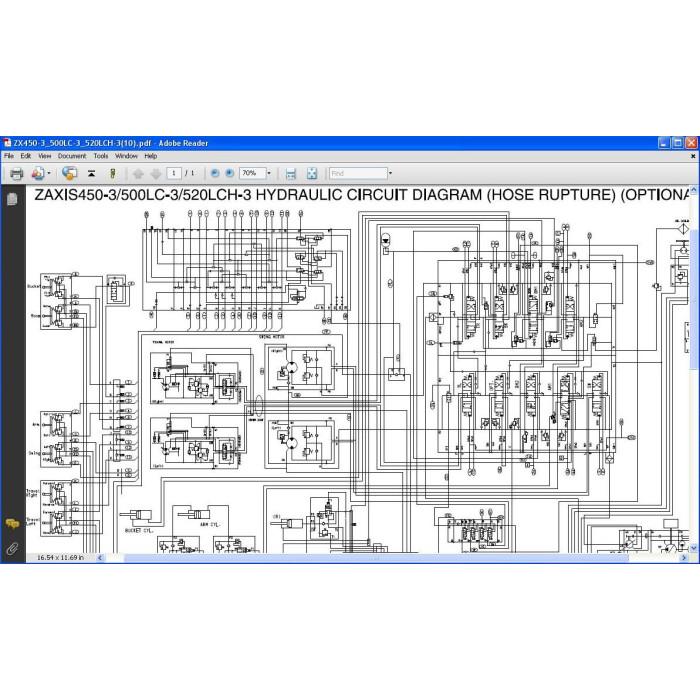Click the Print icon in toolbar
Image resolution: width=700 pixels, height=700 pixels.
17,173
